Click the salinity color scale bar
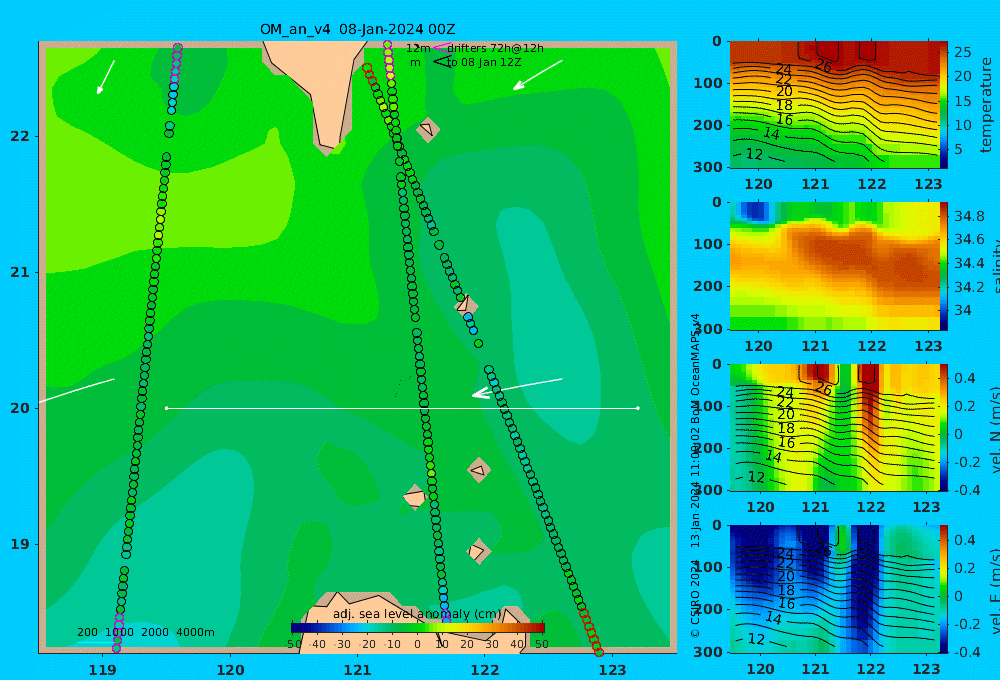1000x680 pixels. point(944,266)
